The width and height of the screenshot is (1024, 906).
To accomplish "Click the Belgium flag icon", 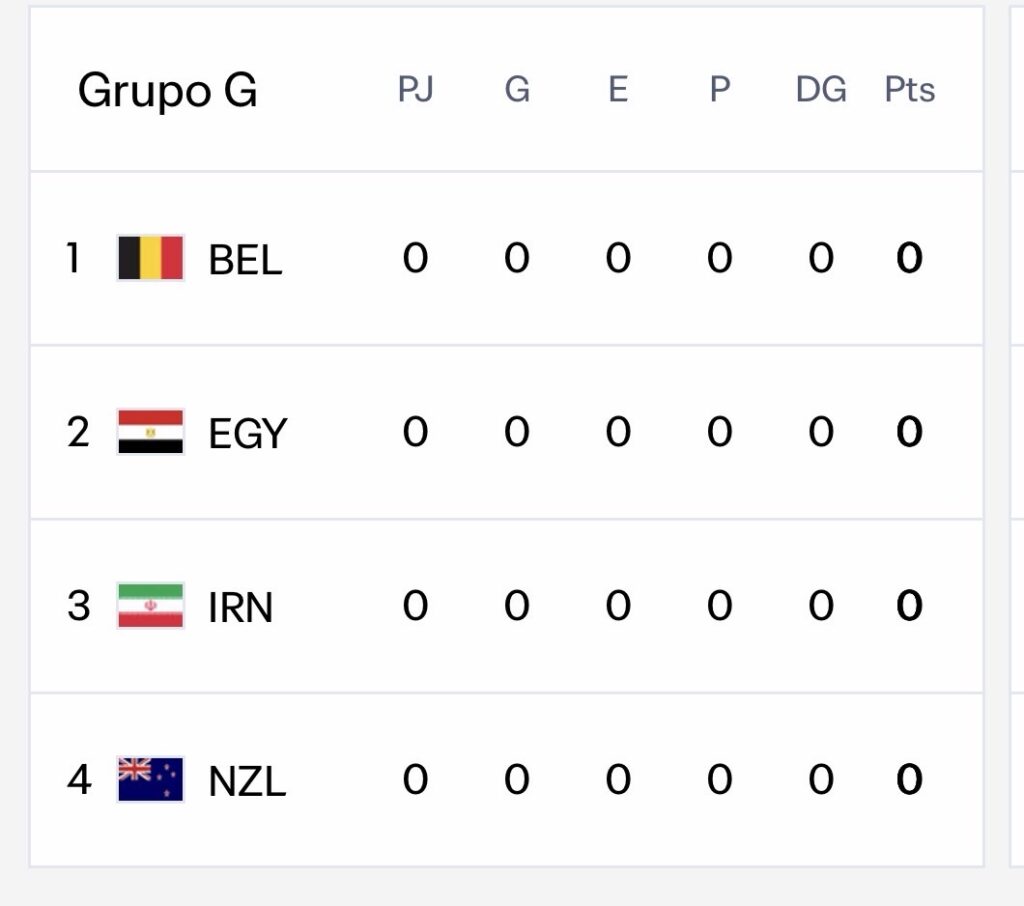I will point(150,258).
